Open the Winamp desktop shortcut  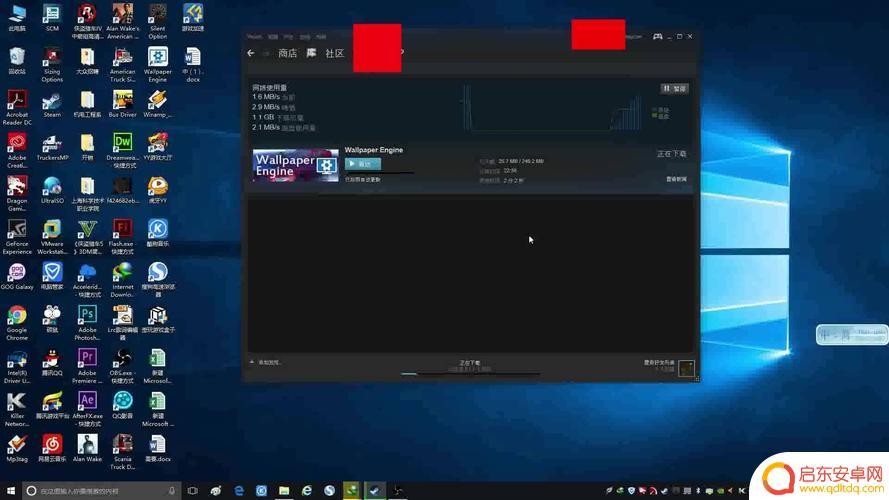[158, 104]
